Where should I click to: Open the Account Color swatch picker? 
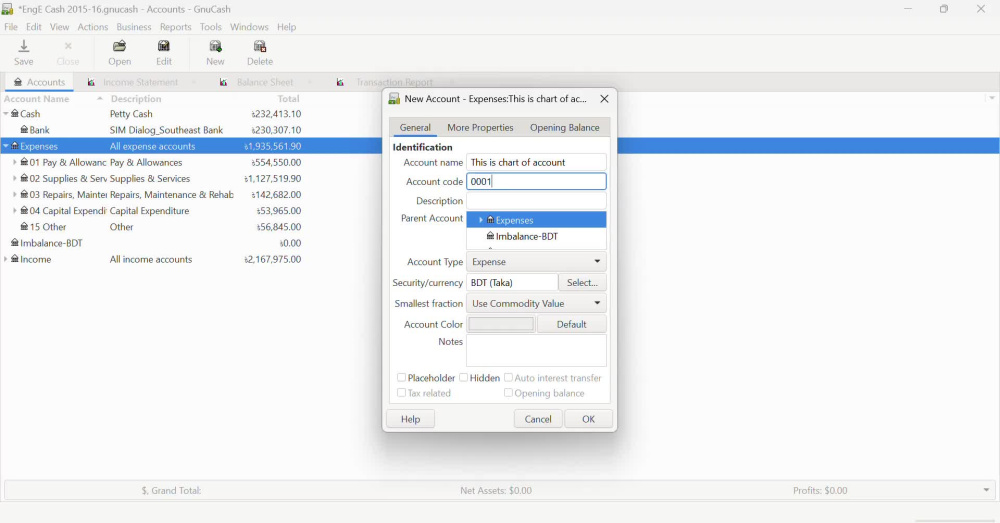click(x=501, y=324)
